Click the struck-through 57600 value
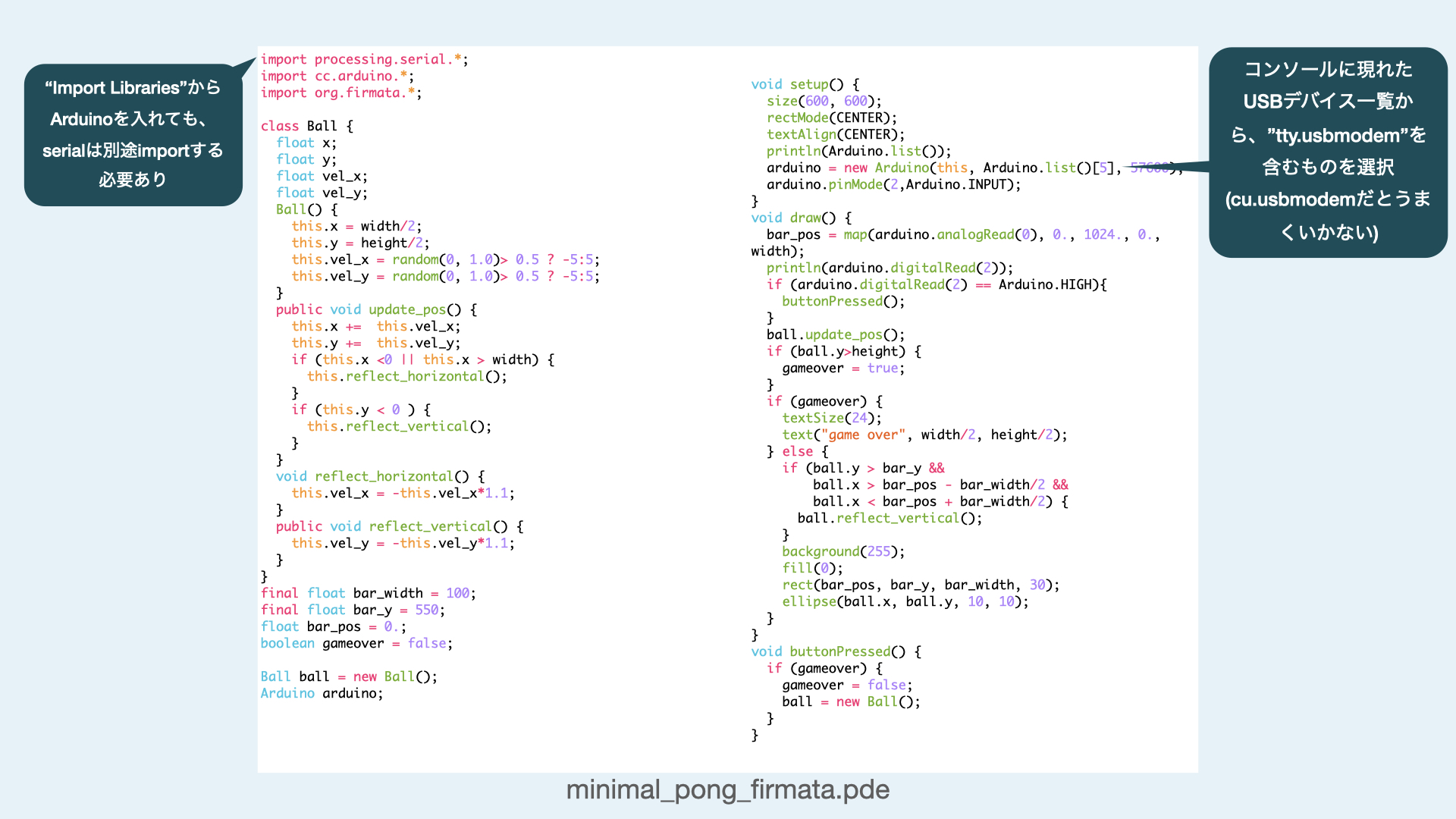This screenshot has width=1456, height=819. click(x=1150, y=168)
